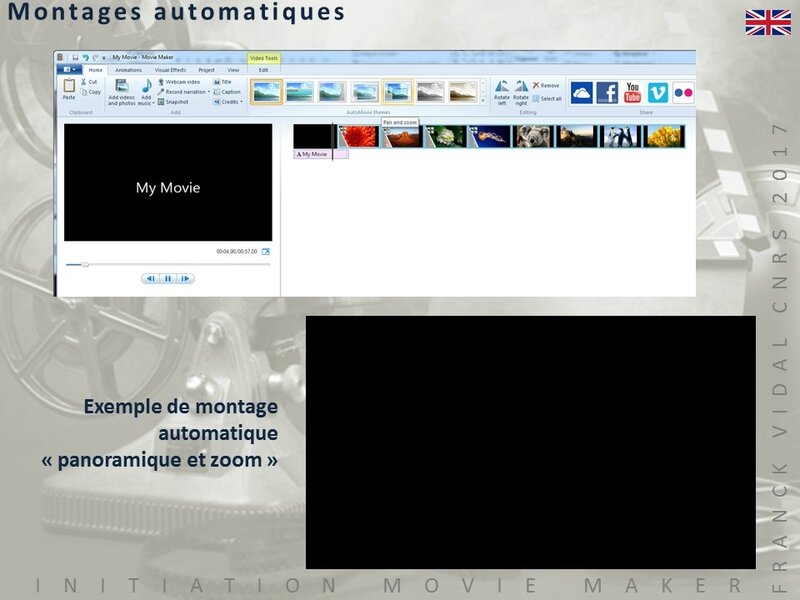Viewport: 800px width, 600px height.
Task: Apply the Pan and zoom AutoMovie theme
Action: [397, 92]
